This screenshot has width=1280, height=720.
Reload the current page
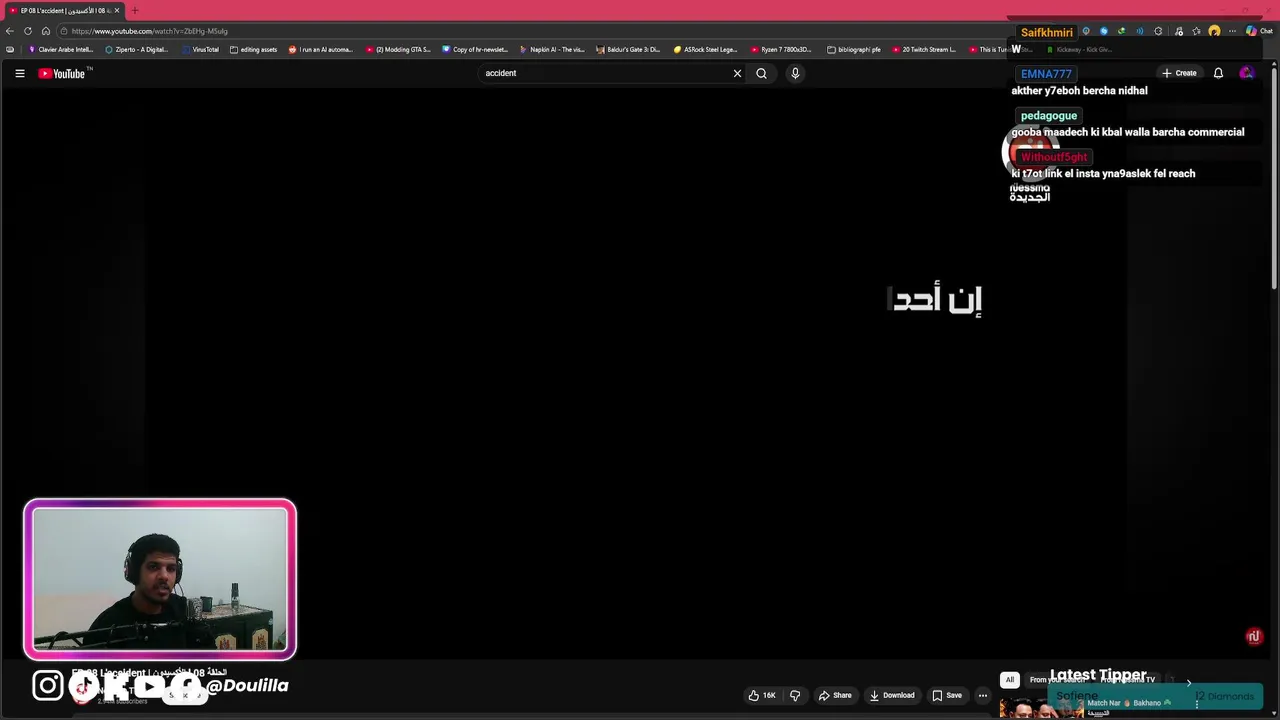(28, 31)
